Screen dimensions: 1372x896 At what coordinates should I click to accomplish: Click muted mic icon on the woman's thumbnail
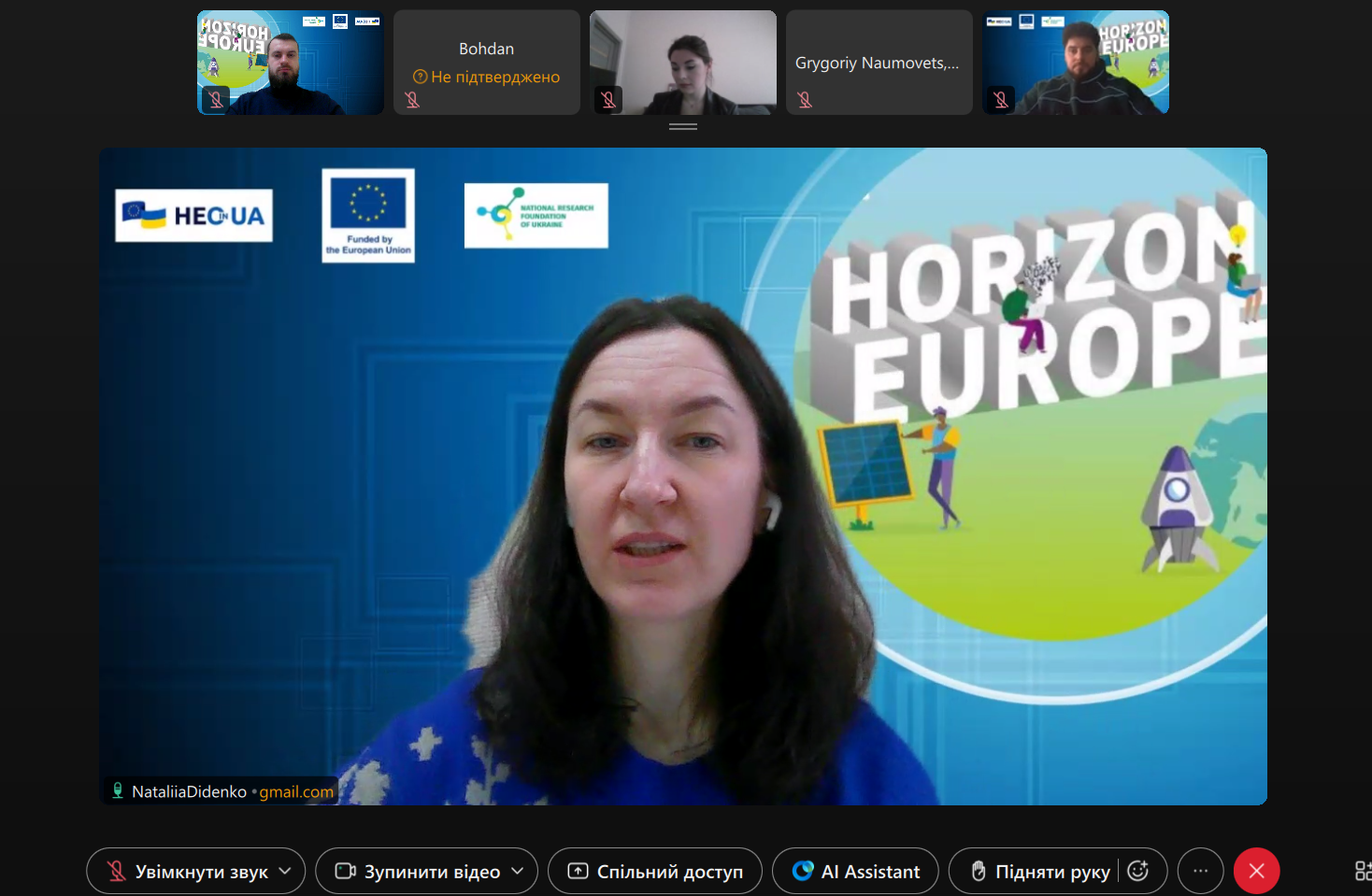(608, 100)
